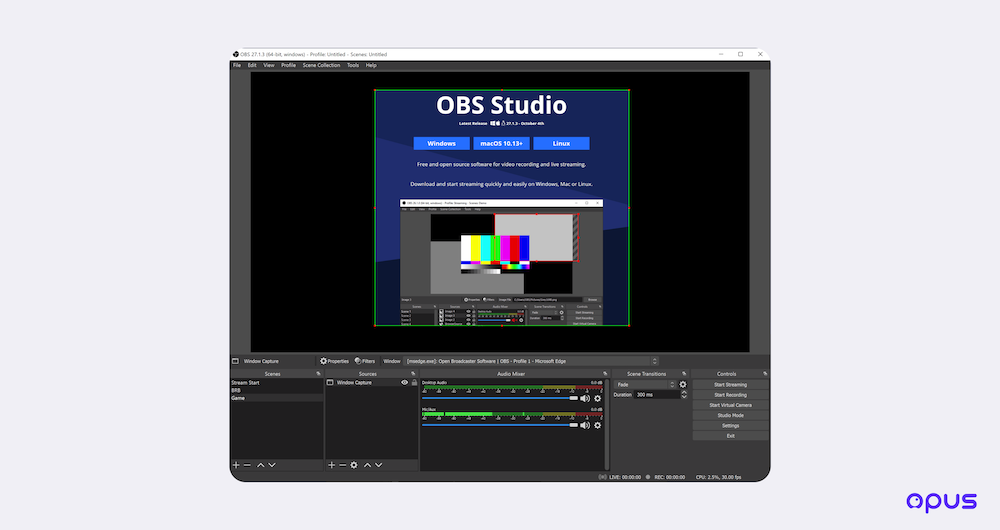
Task: Open the Profile menu
Action: point(288,65)
